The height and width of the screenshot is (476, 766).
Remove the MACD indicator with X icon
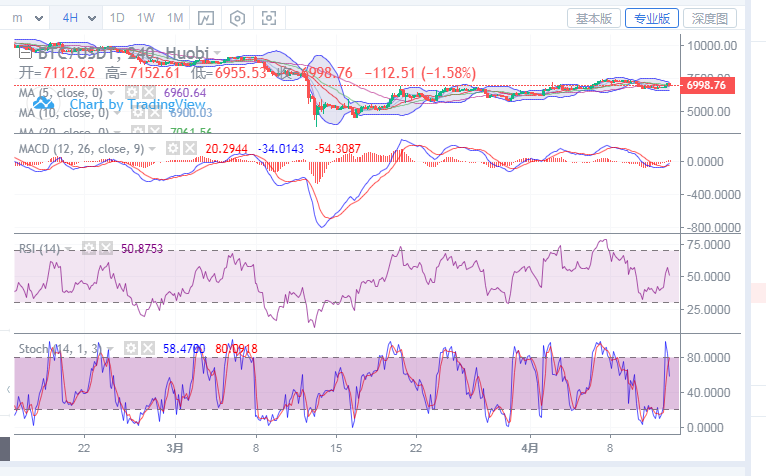coord(190,149)
